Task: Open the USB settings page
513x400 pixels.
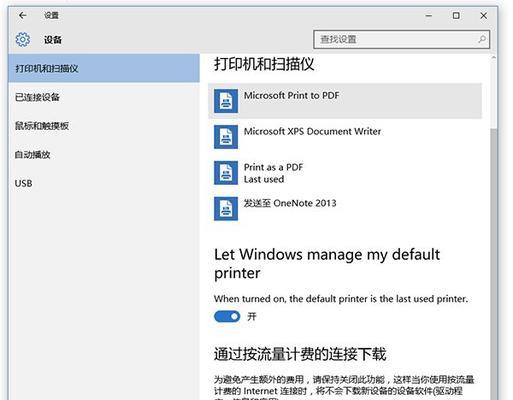Action: [x=104, y=183]
